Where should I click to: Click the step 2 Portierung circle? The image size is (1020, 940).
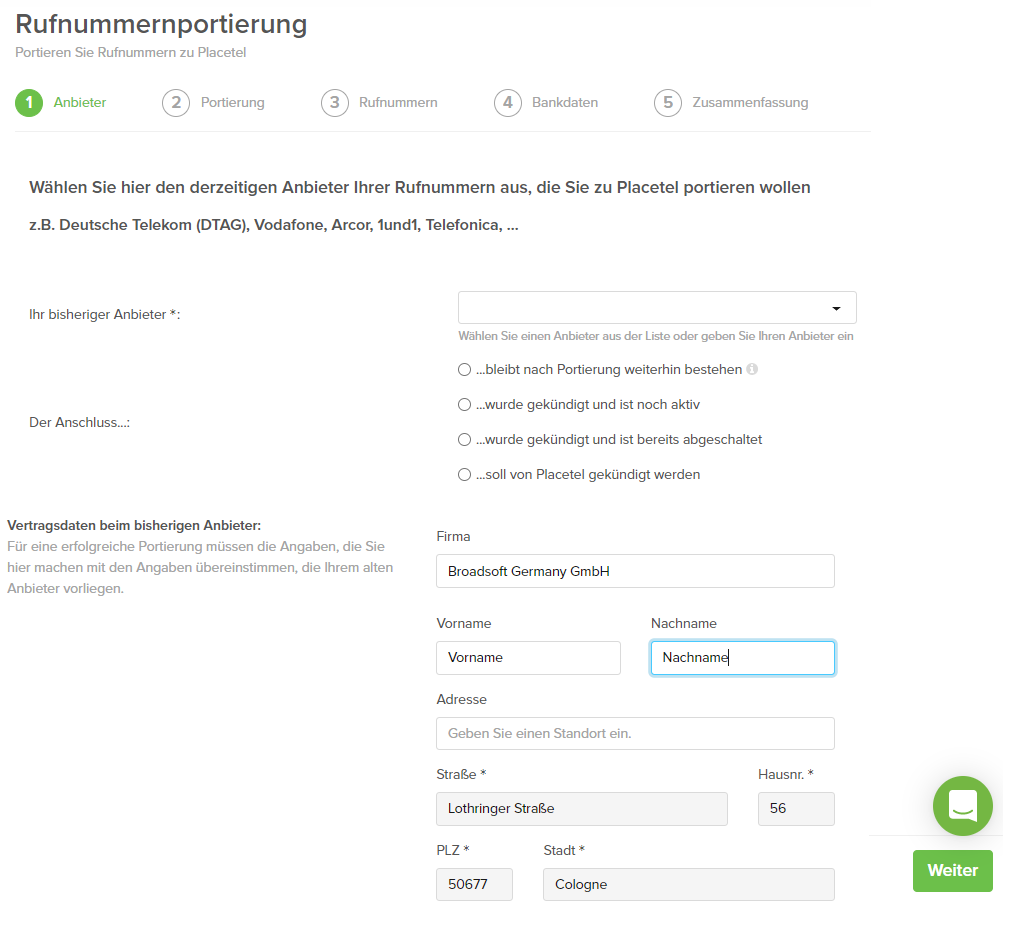point(176,103)
